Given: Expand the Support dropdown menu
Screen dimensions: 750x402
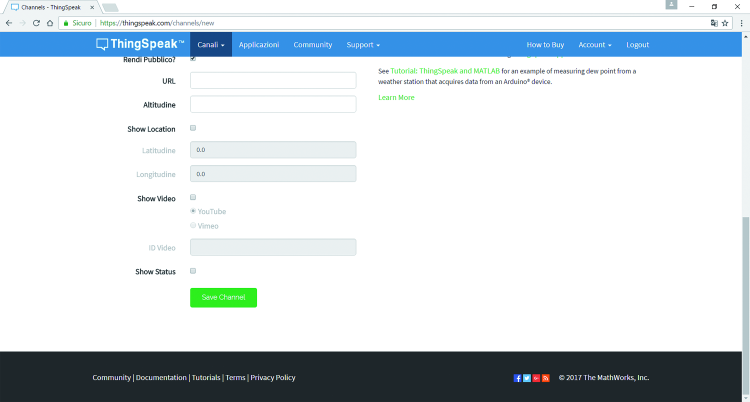Looking at the screenshot, I should (x=363, y=45).
